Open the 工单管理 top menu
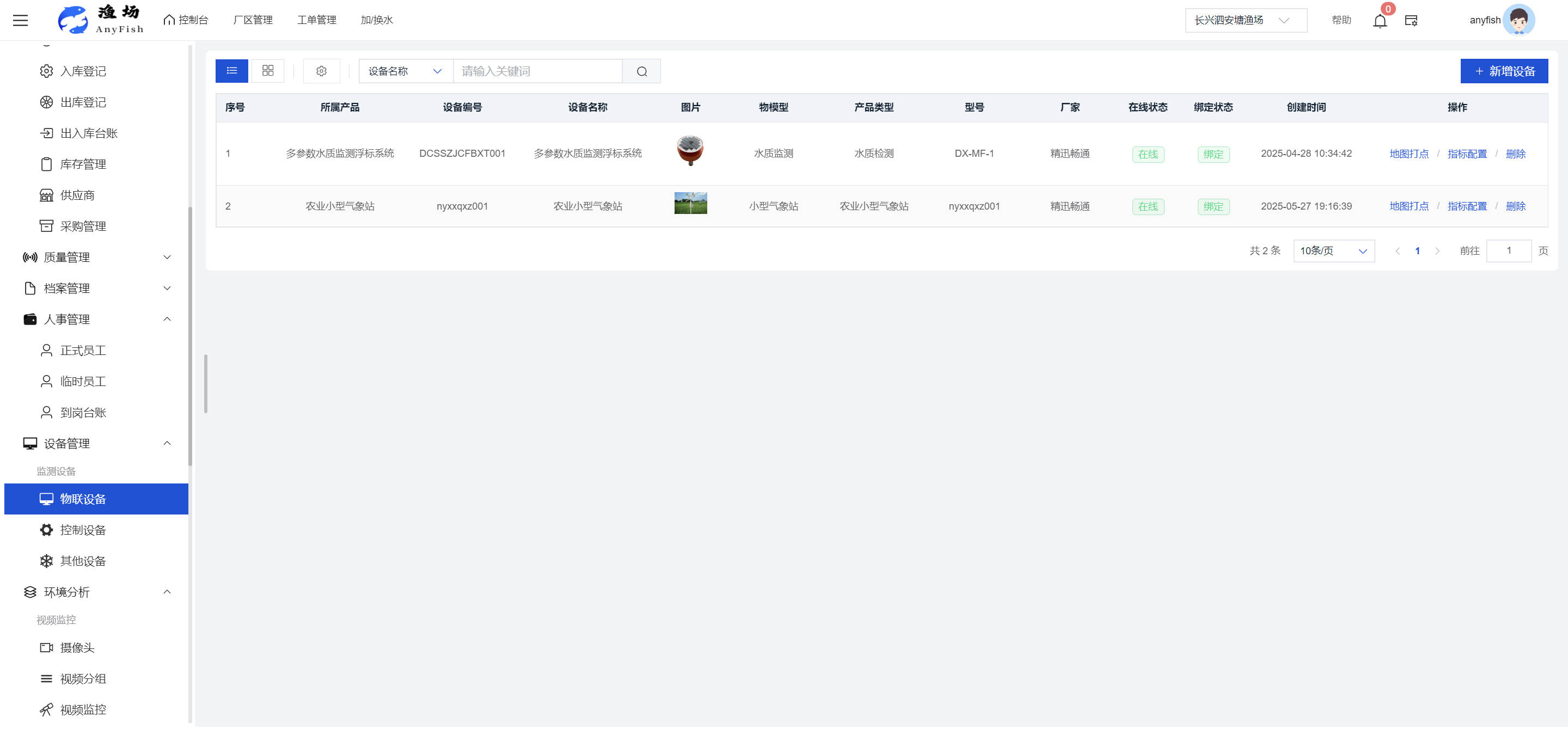 [x=316, y=20]
